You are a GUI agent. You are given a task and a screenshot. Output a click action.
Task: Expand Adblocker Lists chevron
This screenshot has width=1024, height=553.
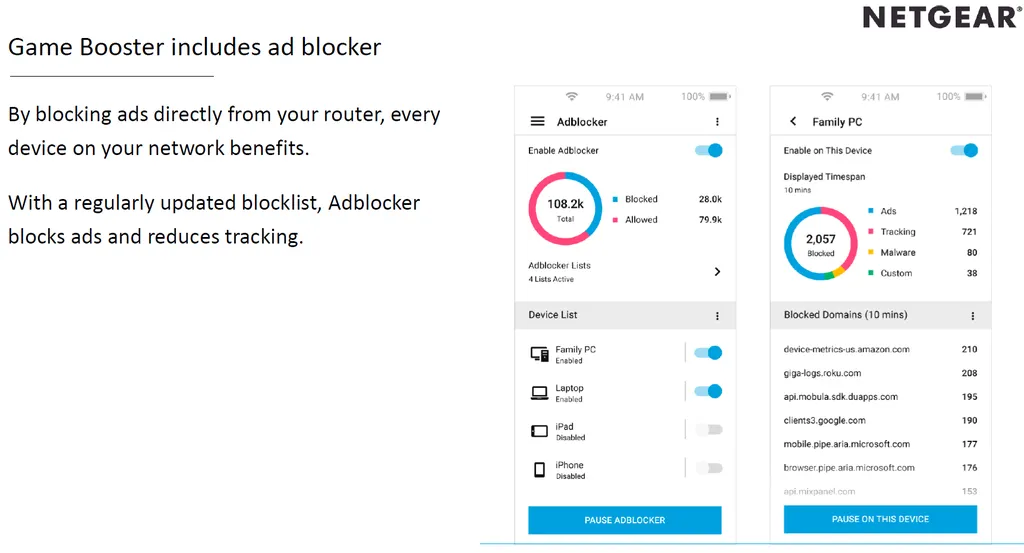[717, 271]
